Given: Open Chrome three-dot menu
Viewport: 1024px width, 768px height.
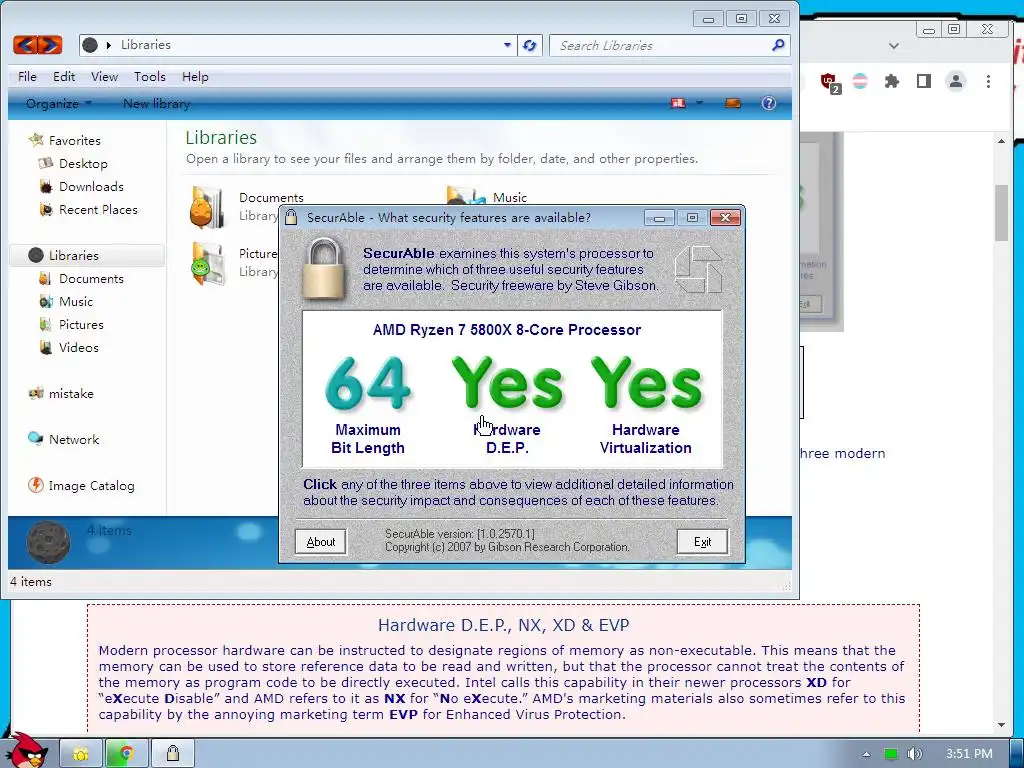Looking at the screenshot, I should click(988, 81).
